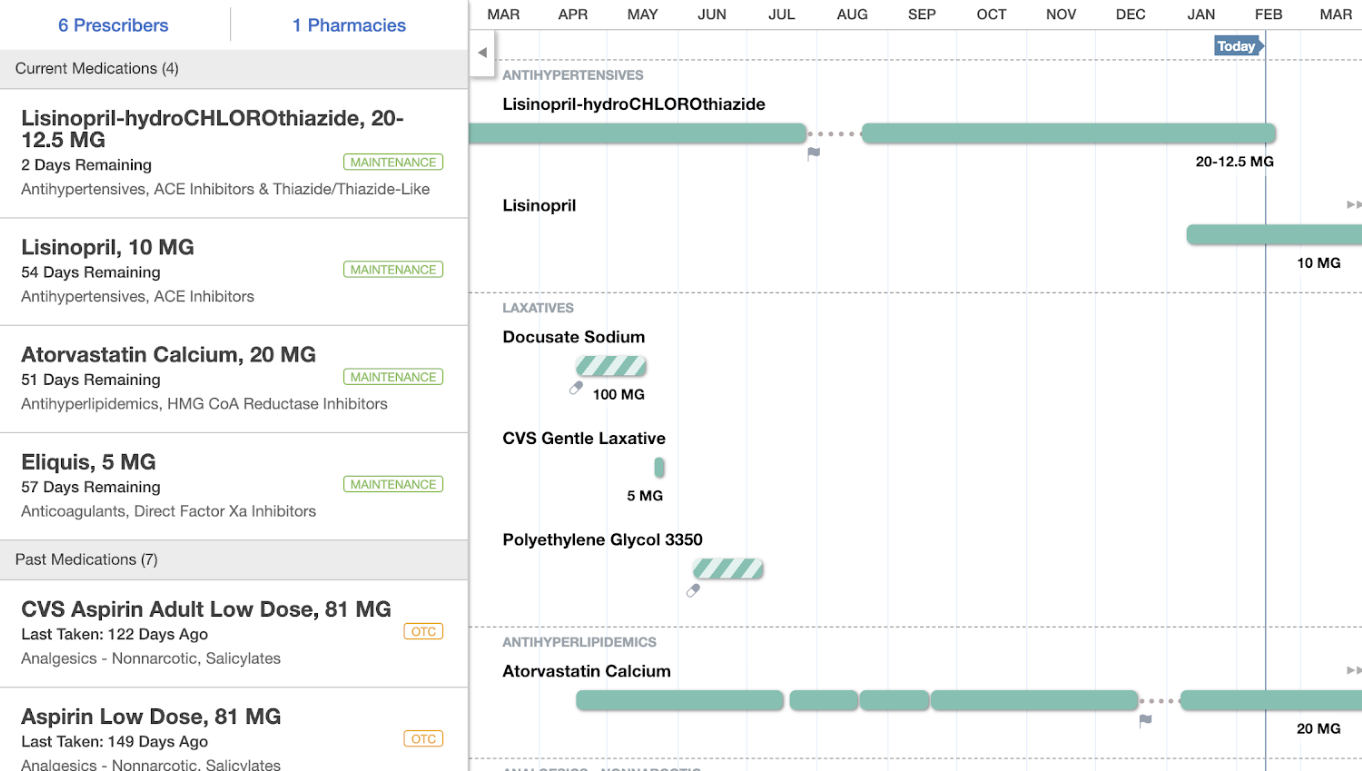1362x771 pixels.
Task: Click the pill icon below Polyethylene Glycol bar
Action: tap(693, 591)
